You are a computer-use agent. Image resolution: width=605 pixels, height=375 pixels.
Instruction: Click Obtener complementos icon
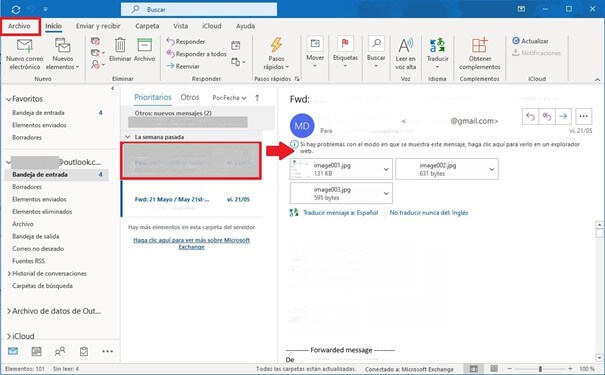480,46
